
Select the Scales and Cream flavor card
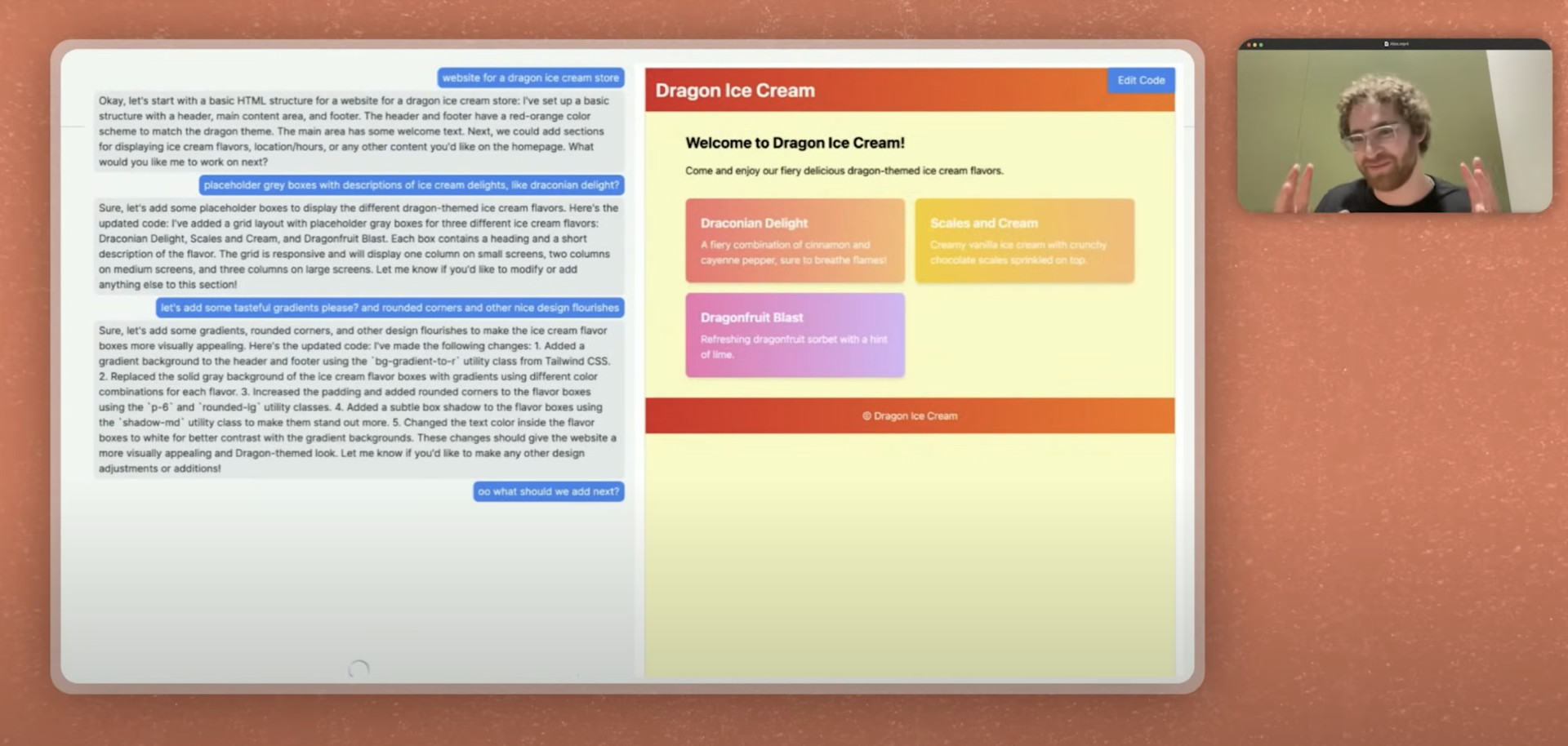tap(1024, 241)
